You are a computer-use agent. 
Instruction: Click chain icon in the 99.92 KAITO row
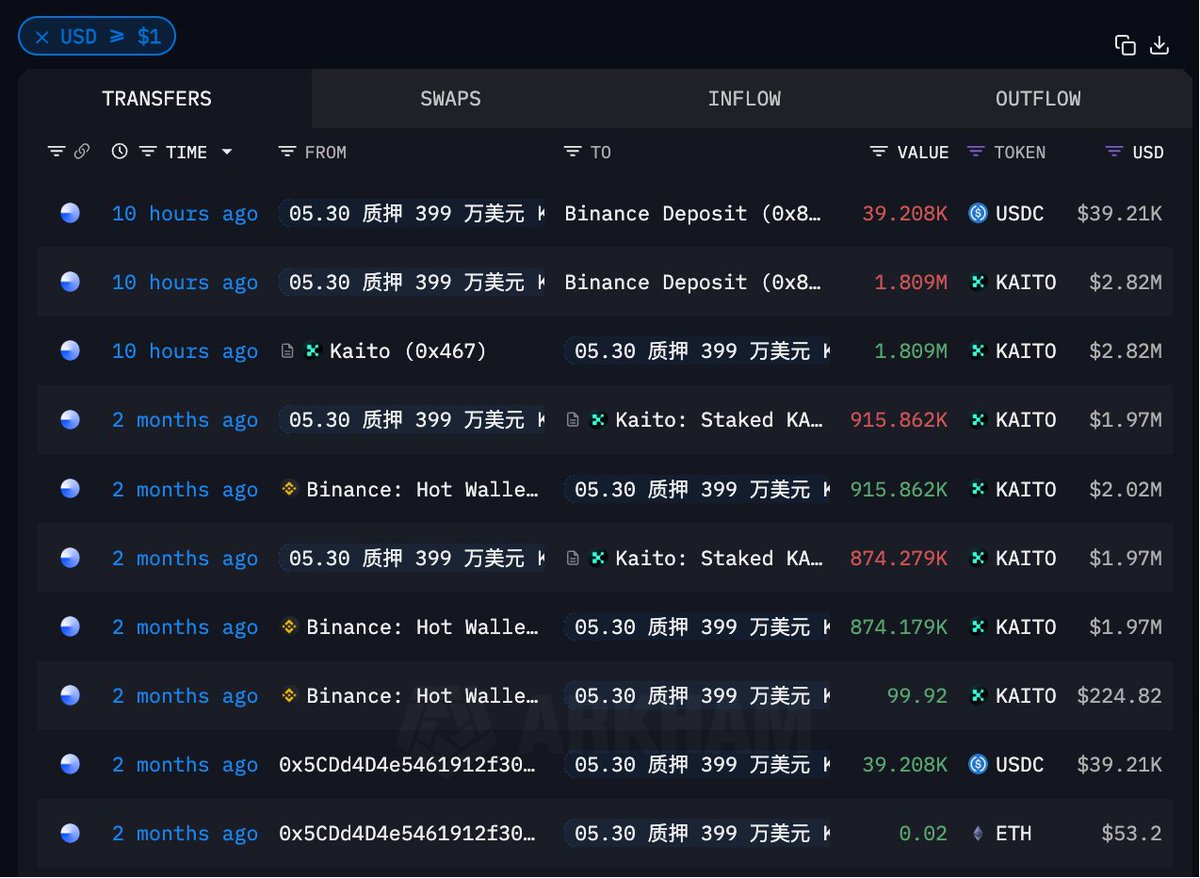click(70, 695)
